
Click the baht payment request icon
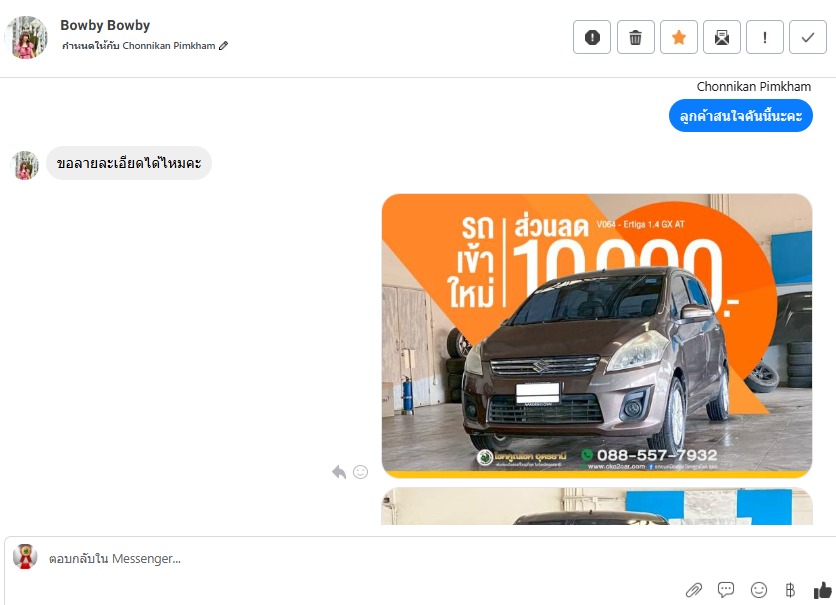click(x=790, y=590)
